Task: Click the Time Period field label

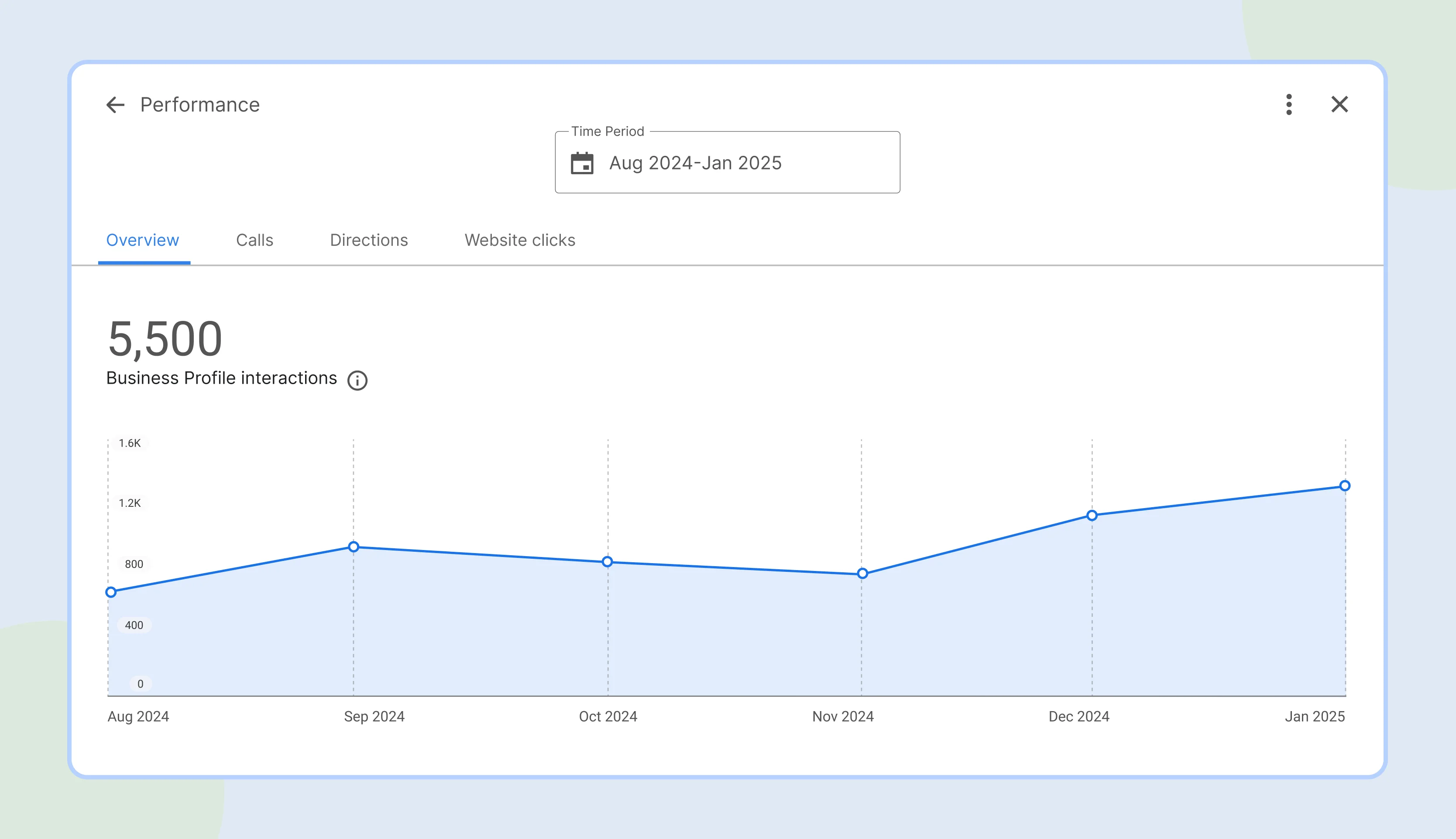Action: 608,131
